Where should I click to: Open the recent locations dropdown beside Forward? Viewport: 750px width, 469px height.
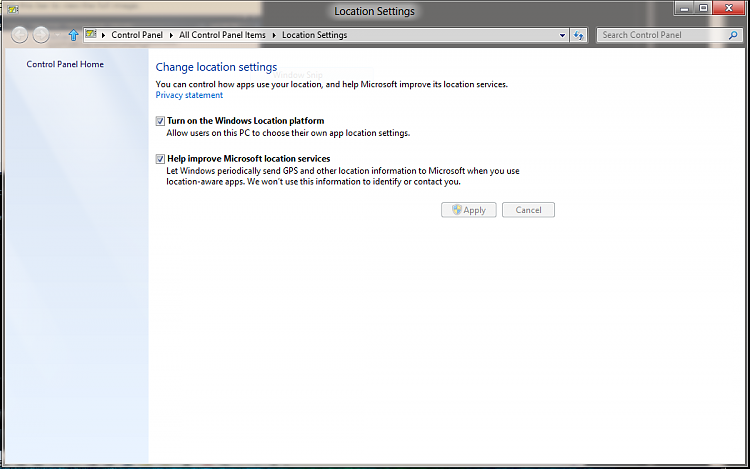(x=57, y=35)
